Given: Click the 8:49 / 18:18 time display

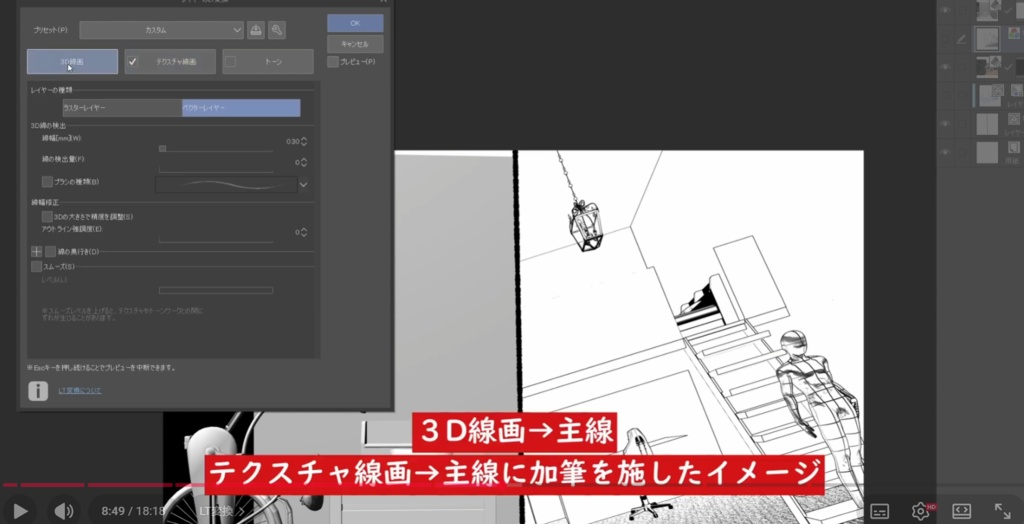Looking at the screenshot, I should pyautogui.click(x=133, y=511).
